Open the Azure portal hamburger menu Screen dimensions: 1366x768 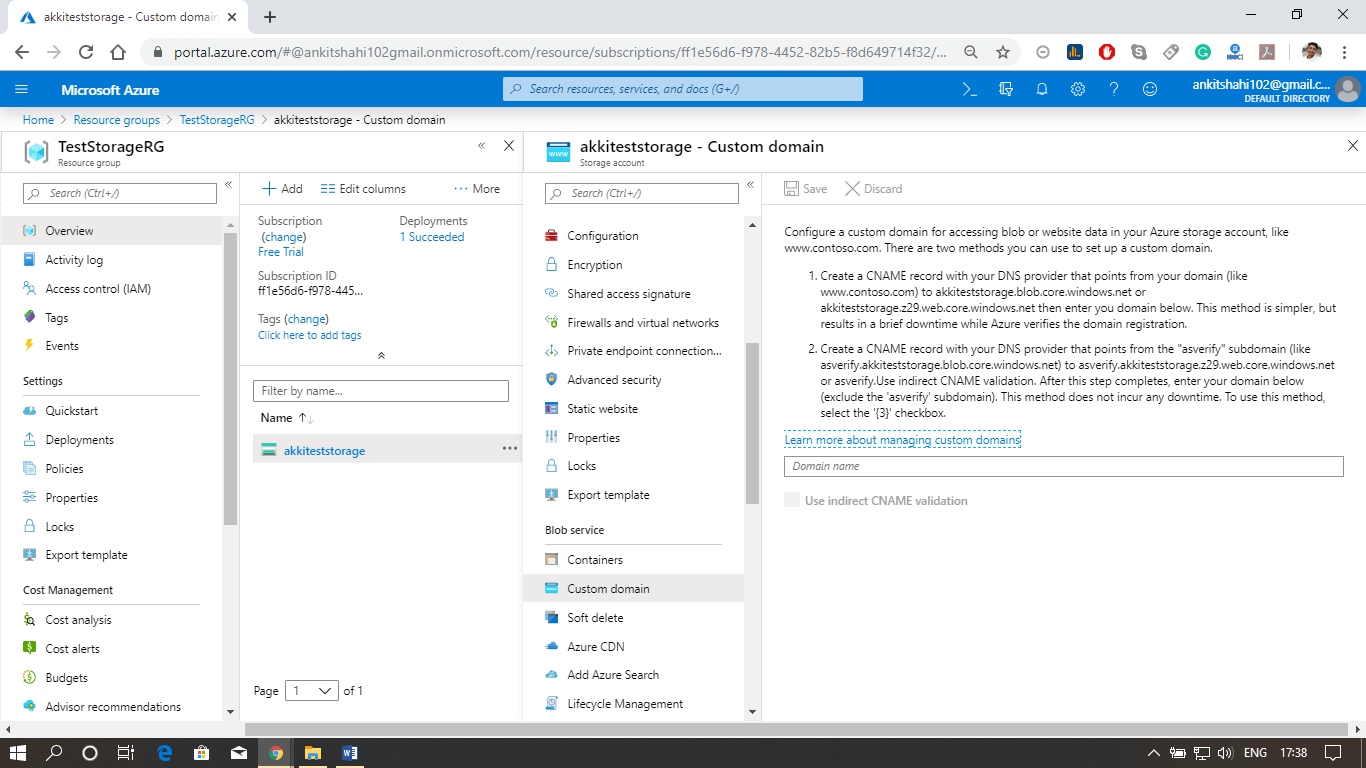click(22, 89)
